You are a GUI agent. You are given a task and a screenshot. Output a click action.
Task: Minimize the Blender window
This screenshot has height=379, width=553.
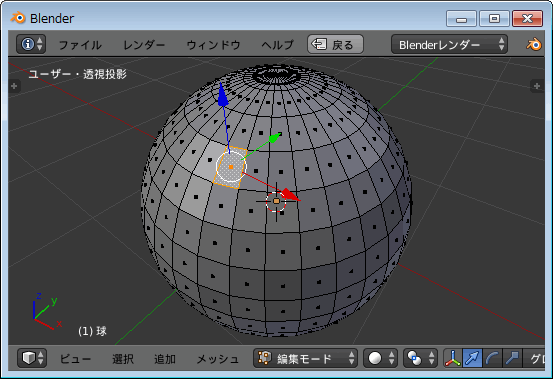point(461,18)
